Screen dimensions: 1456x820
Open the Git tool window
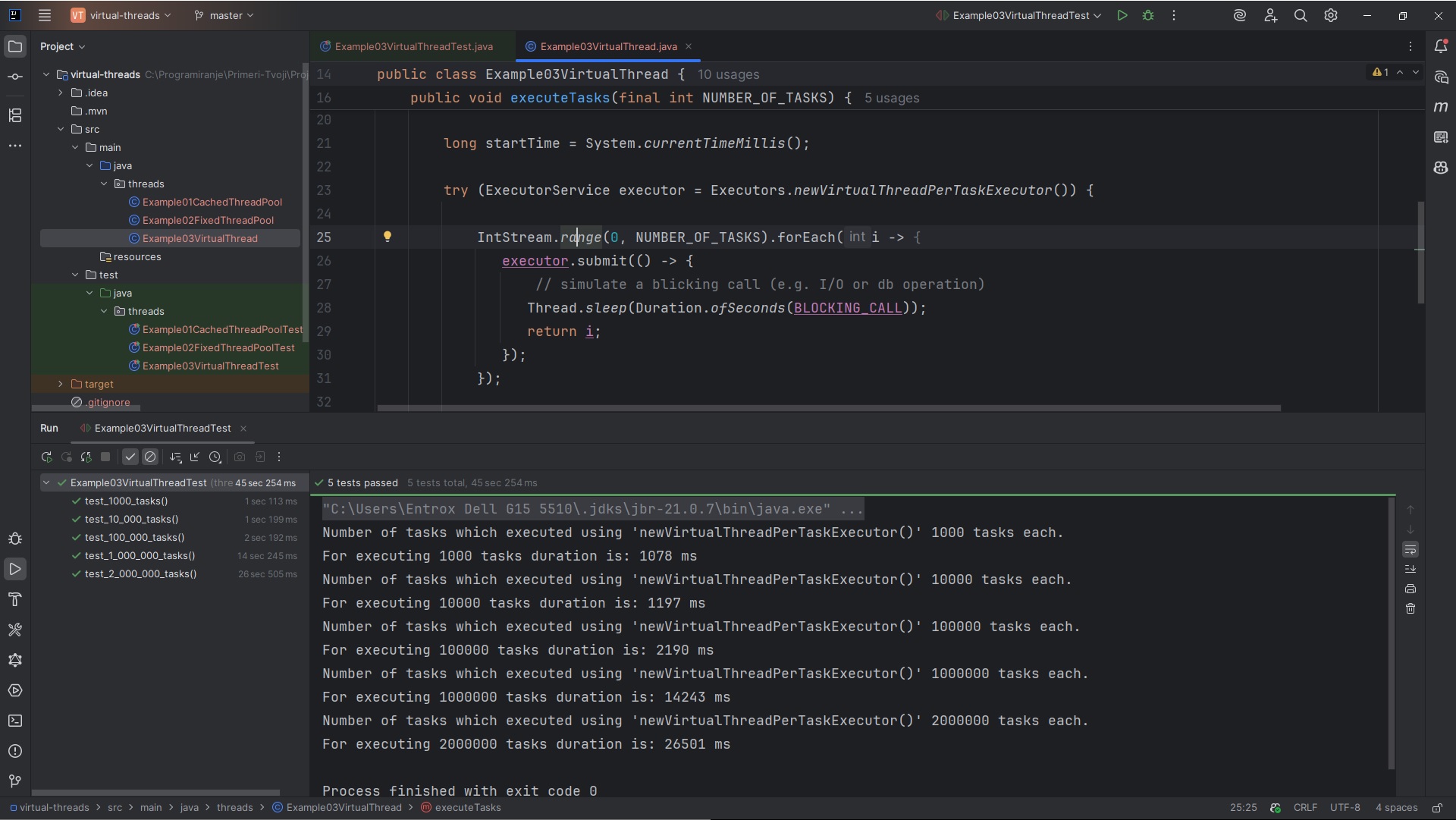14,781
